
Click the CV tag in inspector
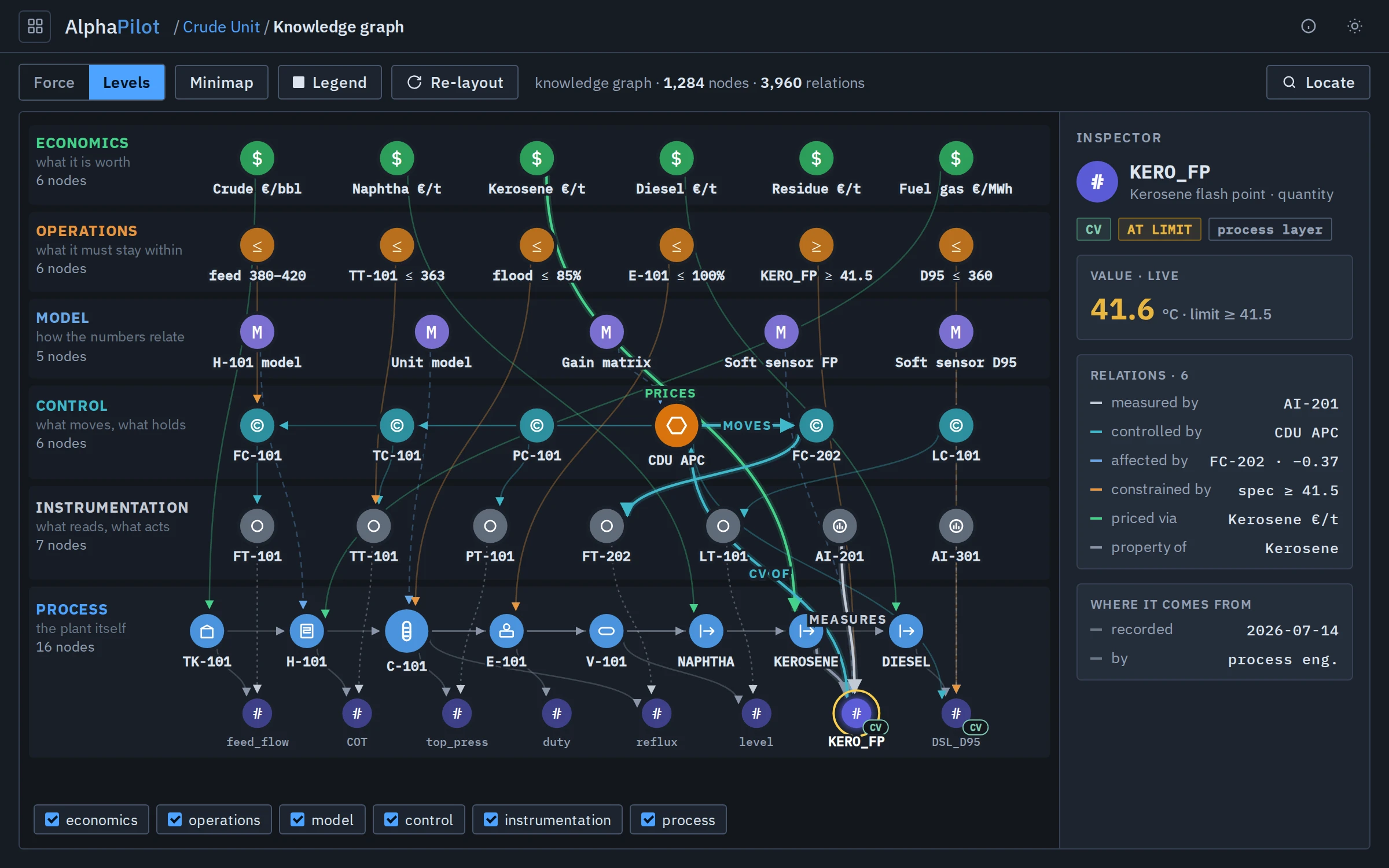(1093, 230)
